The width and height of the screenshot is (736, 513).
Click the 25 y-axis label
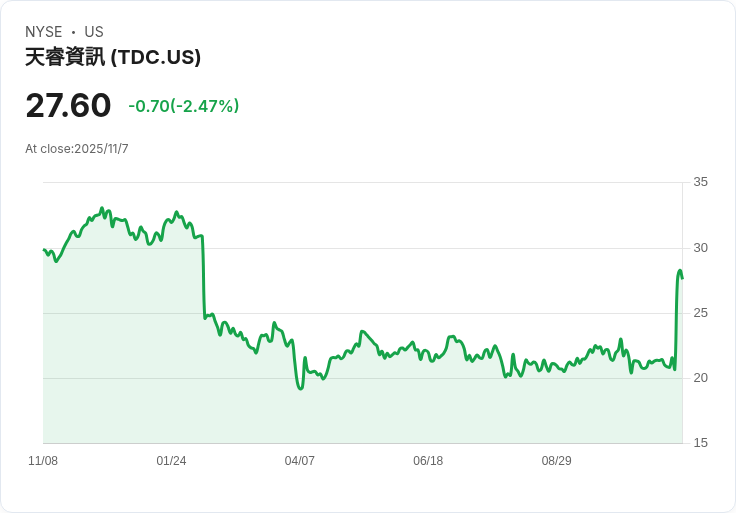[x=700, y=313]
